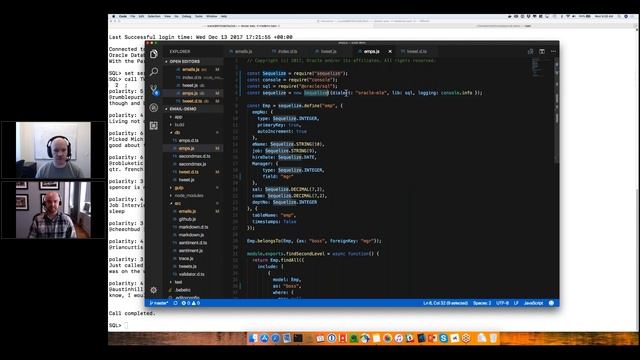Open markdown.d.ts in the src folder
Viewport: 640px width, 360px height.
coord(193,227)
